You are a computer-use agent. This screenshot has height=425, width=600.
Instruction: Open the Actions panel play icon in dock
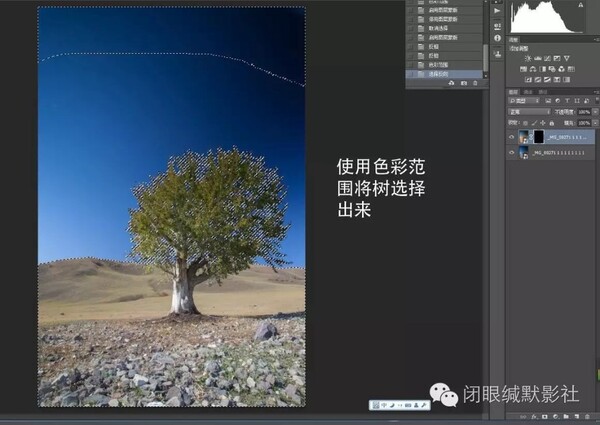[497, 11]
